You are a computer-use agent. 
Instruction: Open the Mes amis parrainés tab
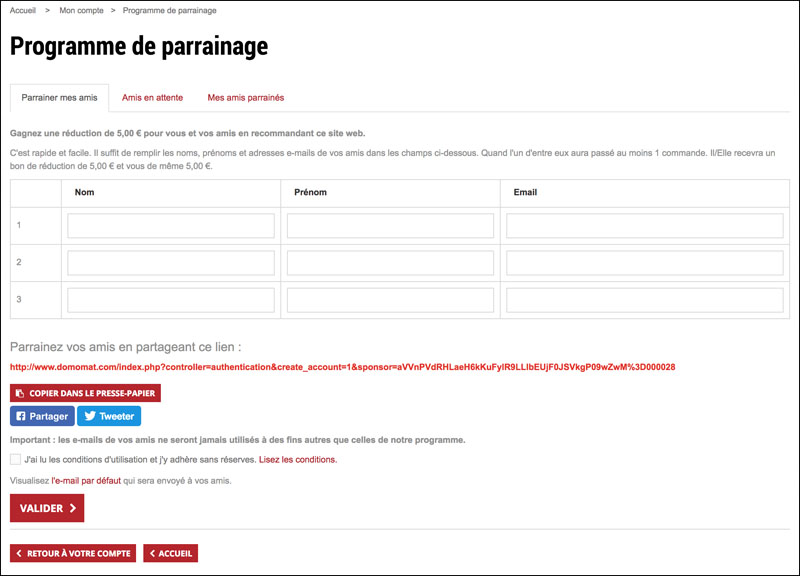click(x=245, y=97)
